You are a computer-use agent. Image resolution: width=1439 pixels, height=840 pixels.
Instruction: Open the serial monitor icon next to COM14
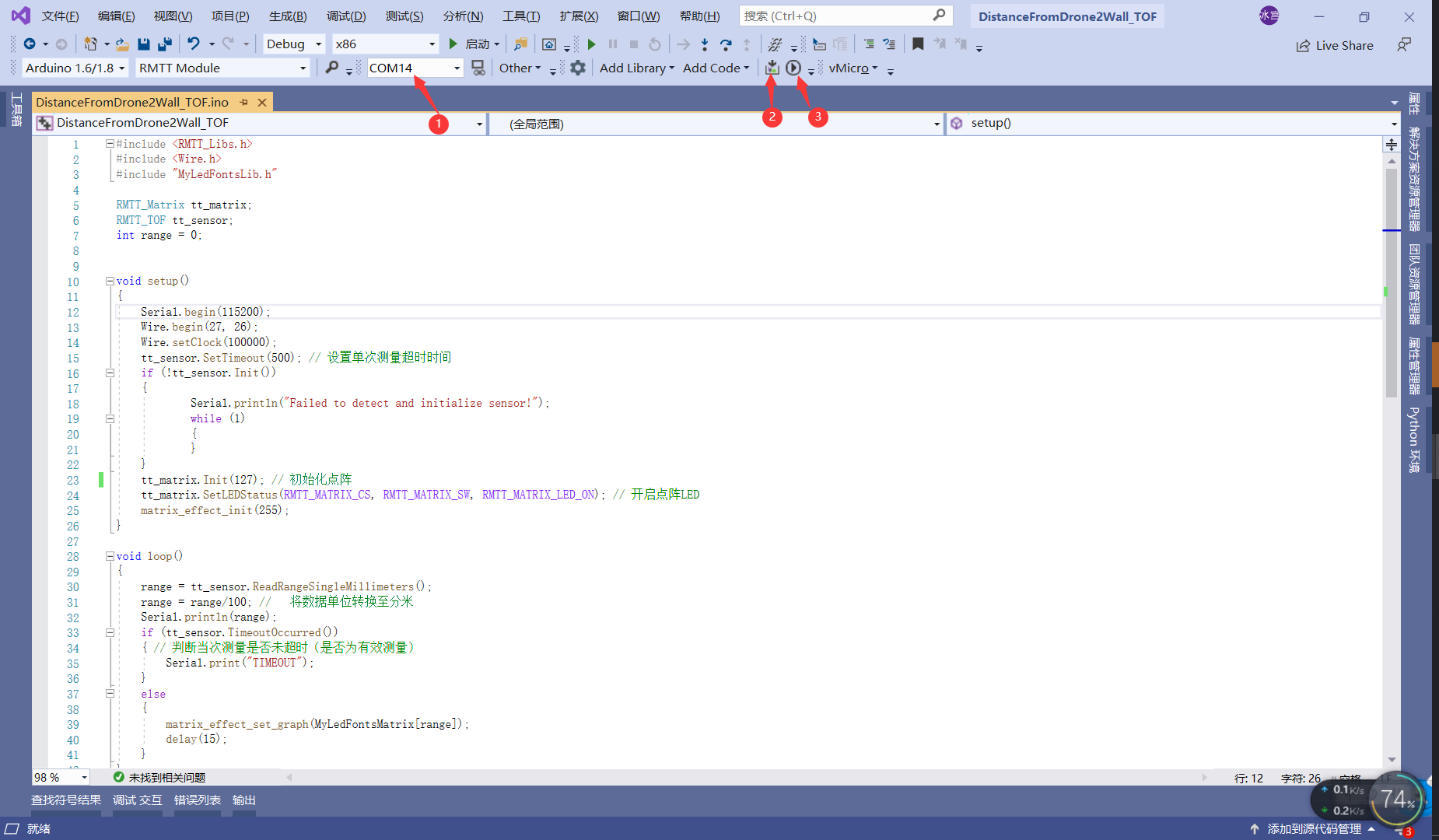(x=478, y=68)
